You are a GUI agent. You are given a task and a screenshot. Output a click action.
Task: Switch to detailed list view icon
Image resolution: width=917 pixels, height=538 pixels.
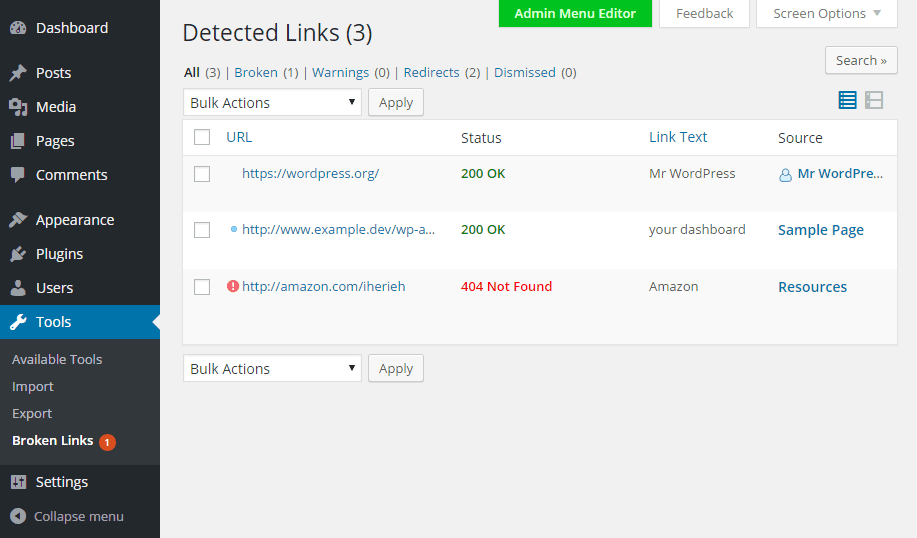[874, 100]
